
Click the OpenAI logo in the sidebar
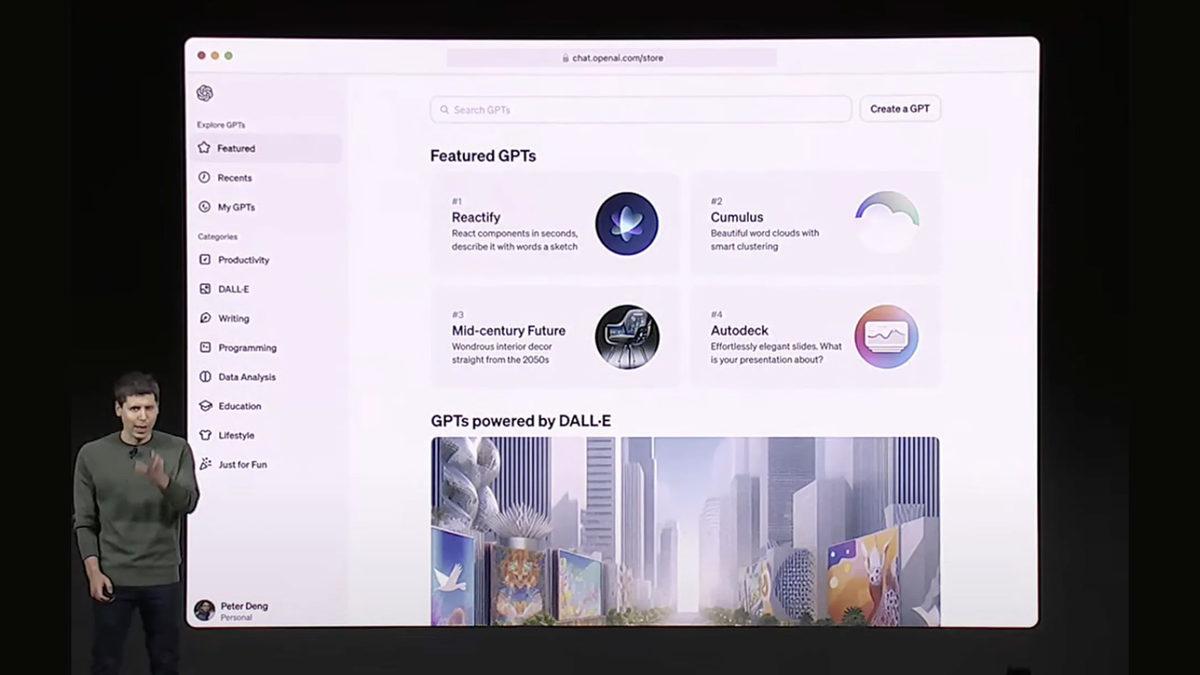[x=205, y=93]
